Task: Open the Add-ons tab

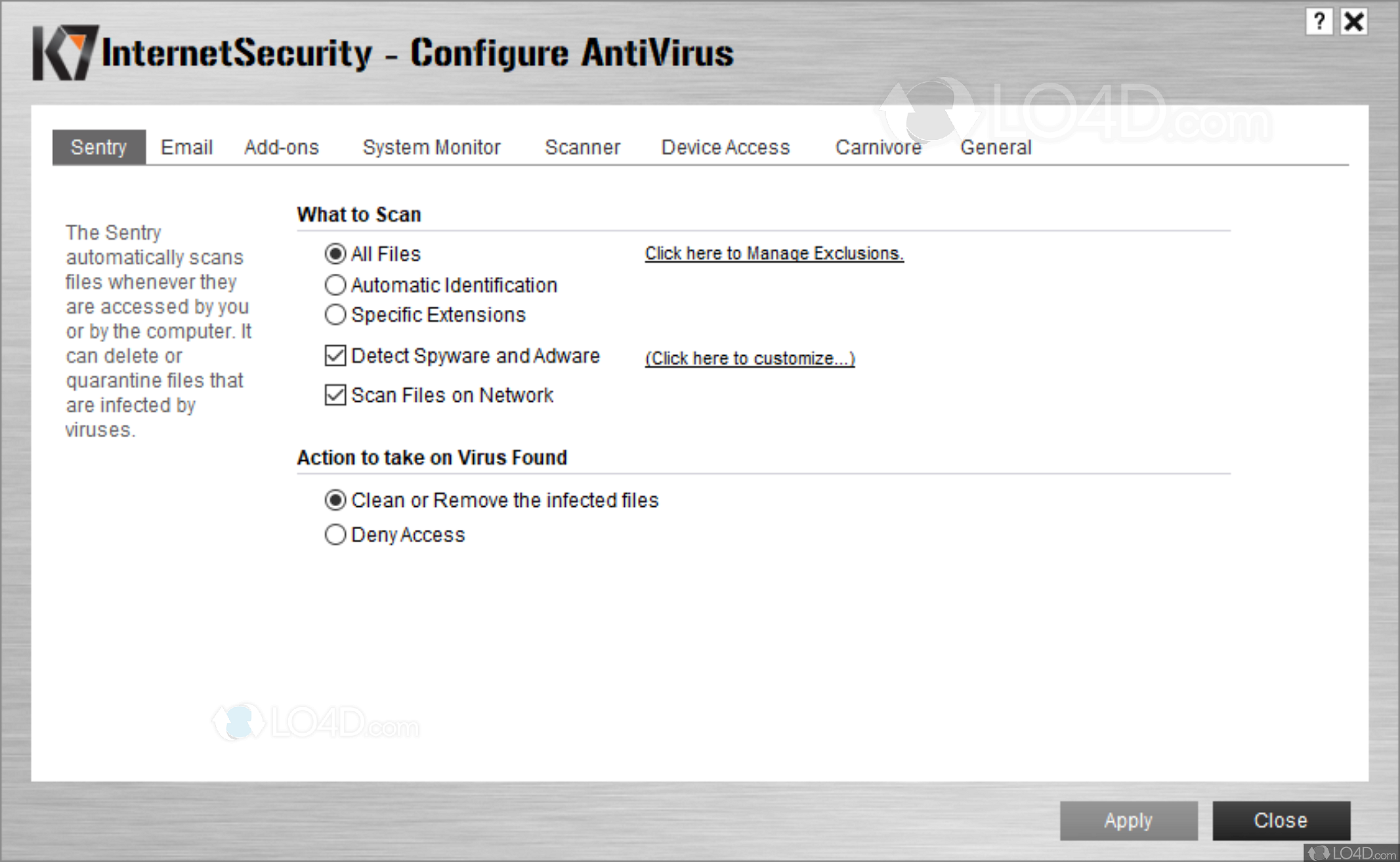Action: point(281,146)
